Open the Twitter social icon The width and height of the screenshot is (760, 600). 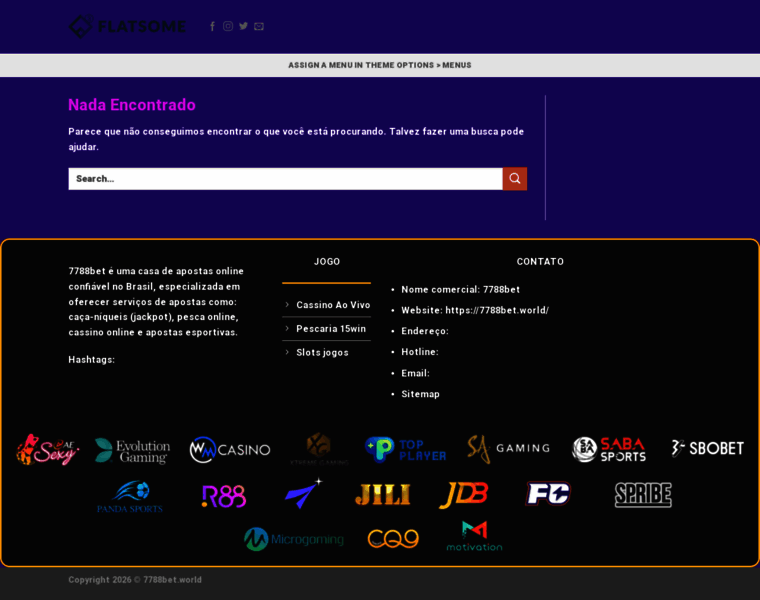pyautogui.click(x=243, y=26)
